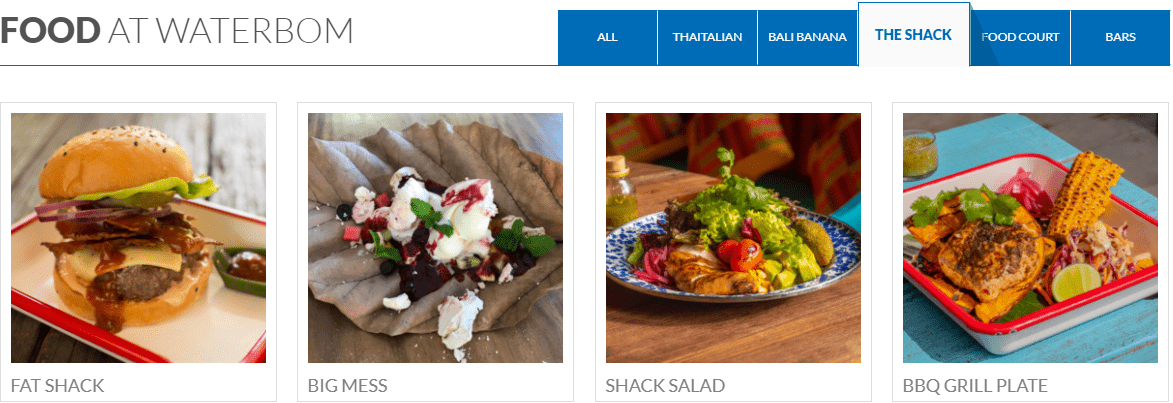The width and height of the screenshot is (1173, 403).
Task: Switch to the FOOD COURT tab
Action: pyautogui.click(x=1020, y=37)
